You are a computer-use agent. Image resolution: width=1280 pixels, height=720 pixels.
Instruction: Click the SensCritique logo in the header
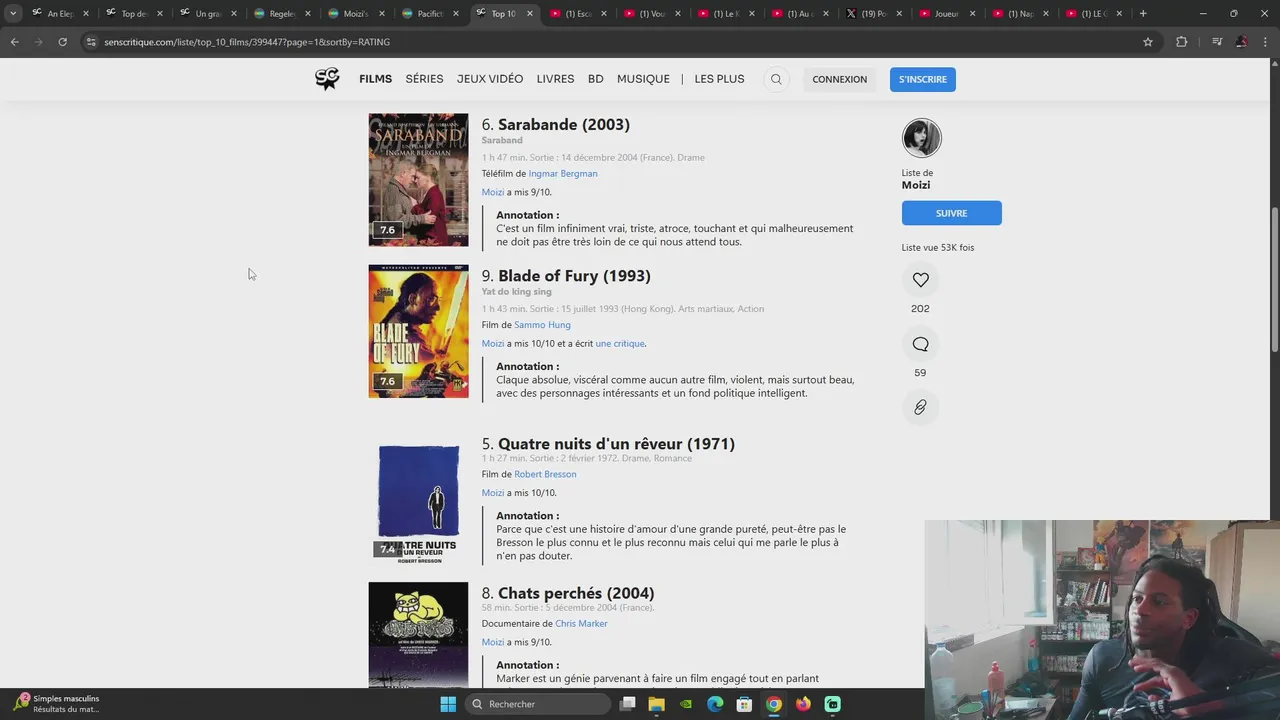click(327, 79)
